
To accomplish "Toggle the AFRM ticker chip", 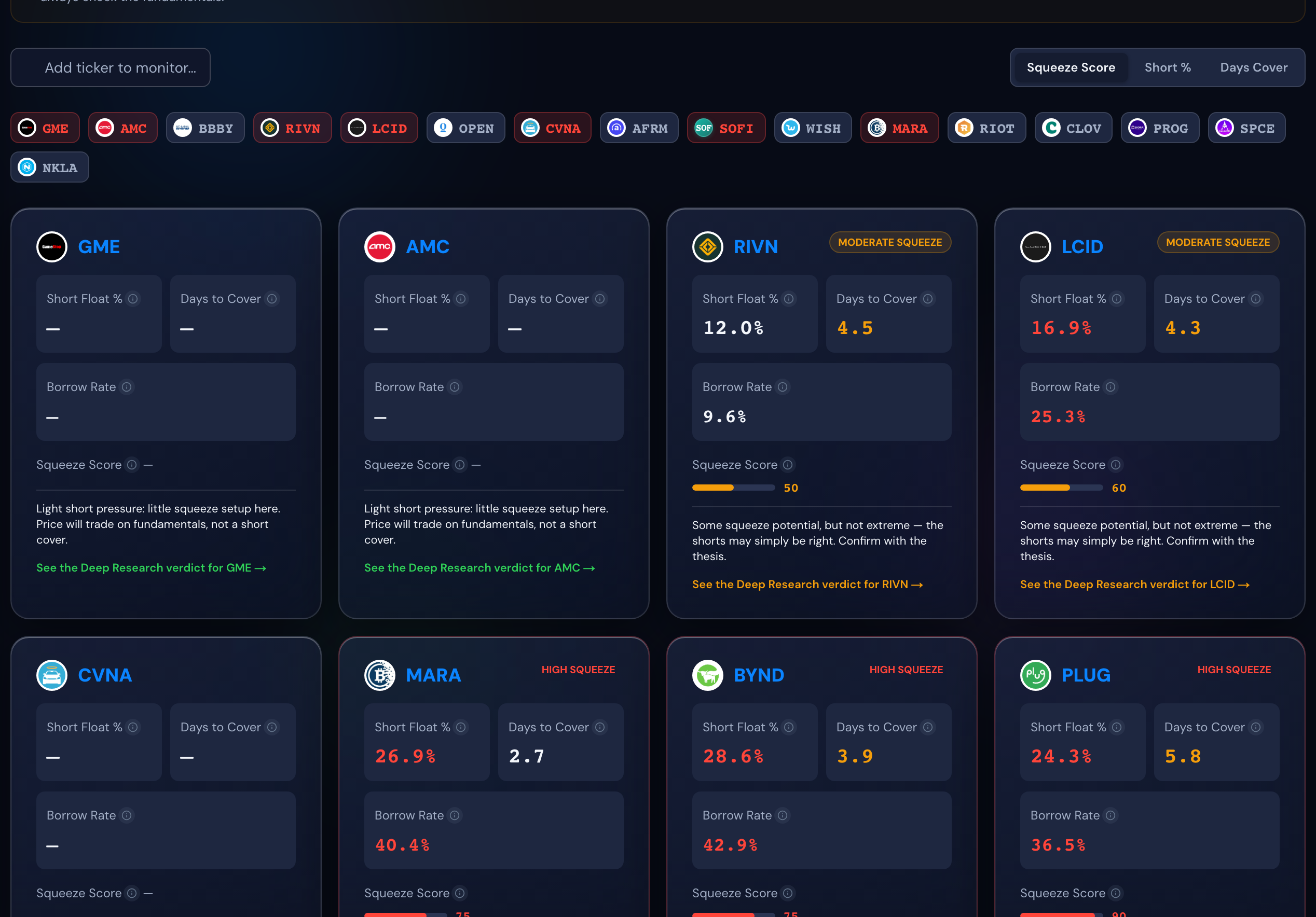I will pyautogui.click(x=638, y=128).
